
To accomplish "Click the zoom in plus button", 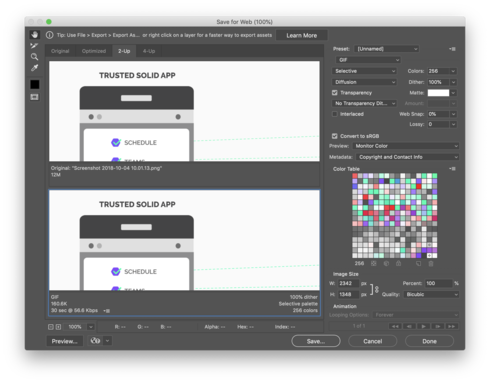I will pos(58,327).
